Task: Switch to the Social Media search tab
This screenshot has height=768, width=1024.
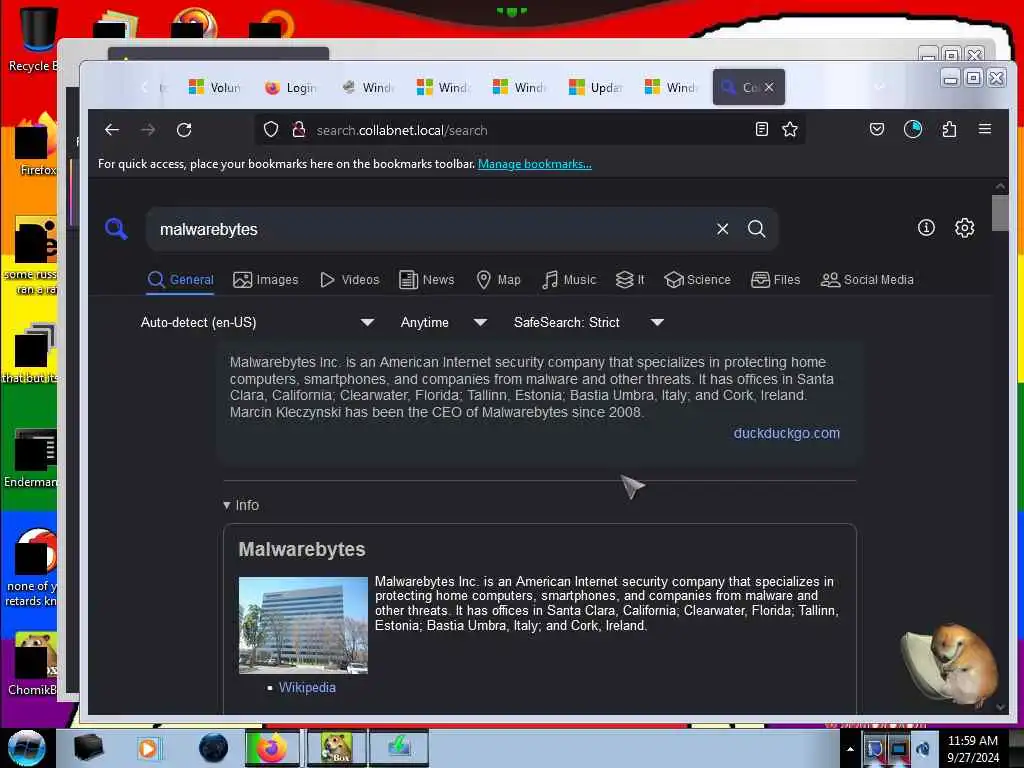Action: click(867, 280)
